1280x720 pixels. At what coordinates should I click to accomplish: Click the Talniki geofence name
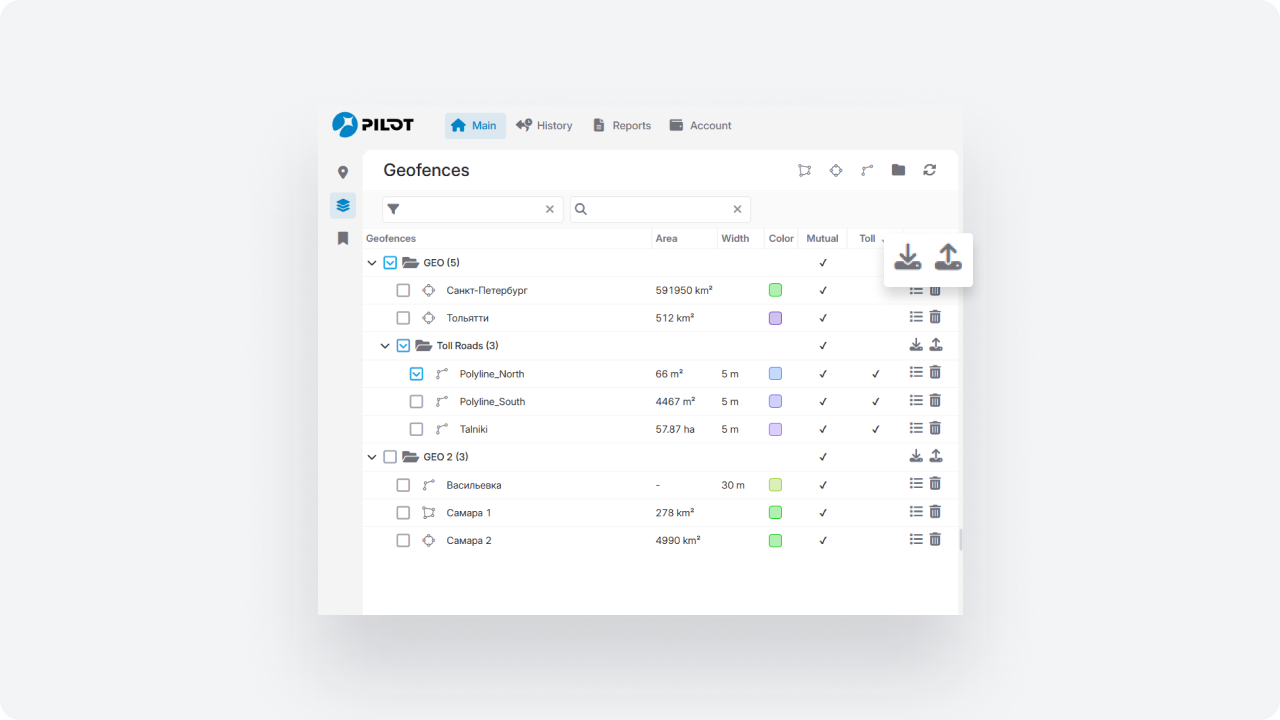[x=474, y=429]
